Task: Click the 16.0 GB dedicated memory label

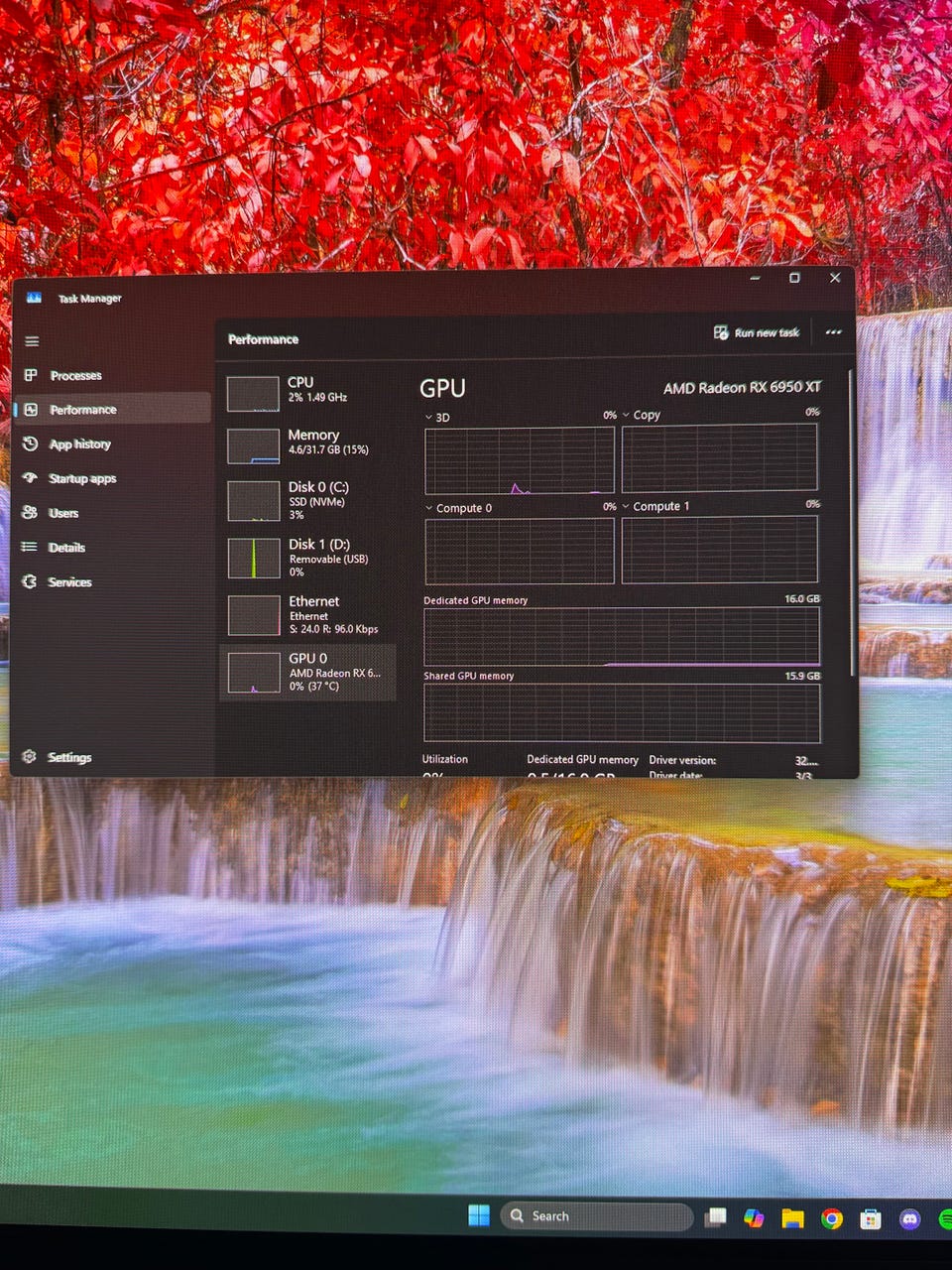Action: pyautogui.click(x=802, y=599)
